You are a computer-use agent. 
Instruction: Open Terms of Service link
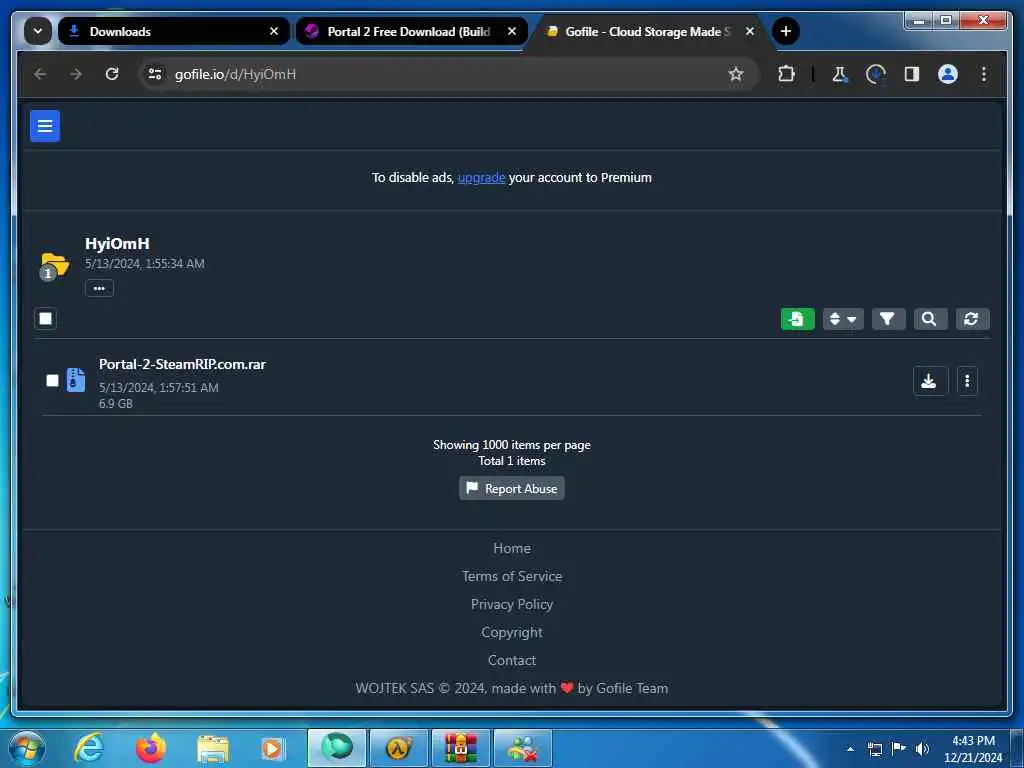point(512,576)
